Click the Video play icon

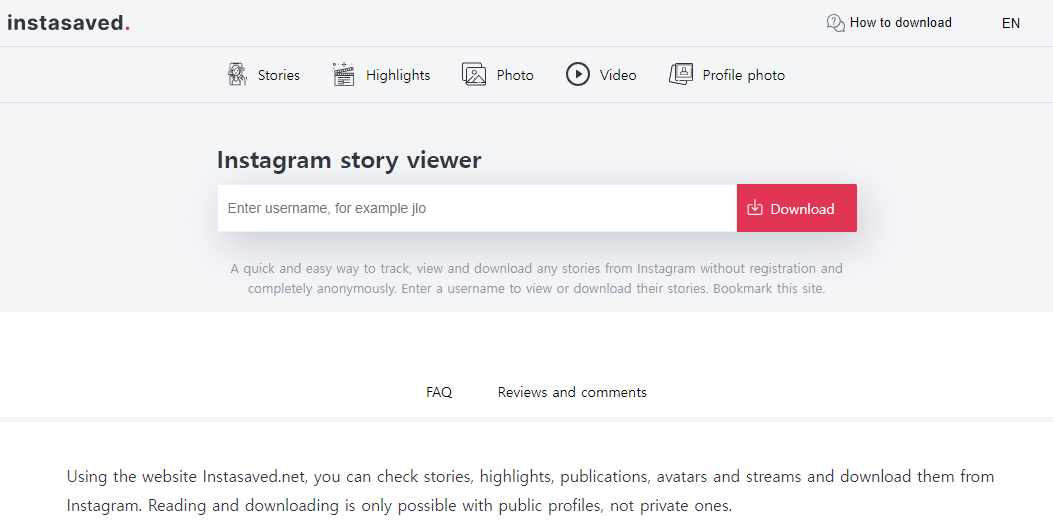[578, 74]
